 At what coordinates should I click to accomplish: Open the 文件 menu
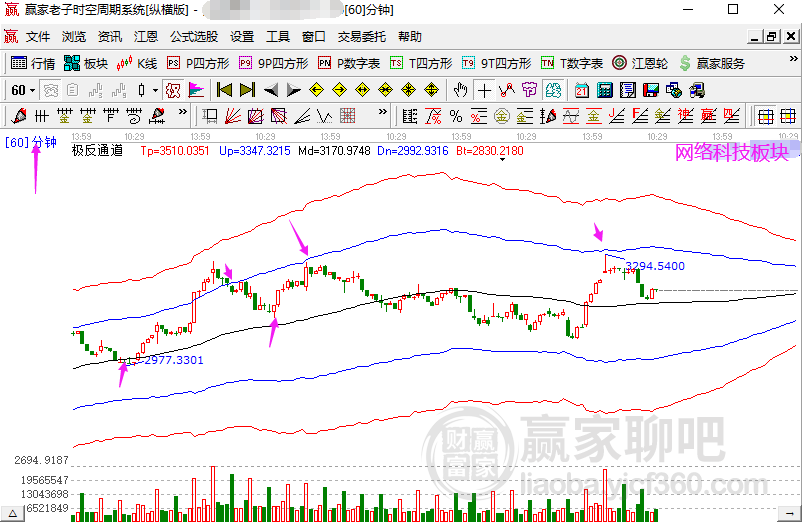tap(38, 37)
